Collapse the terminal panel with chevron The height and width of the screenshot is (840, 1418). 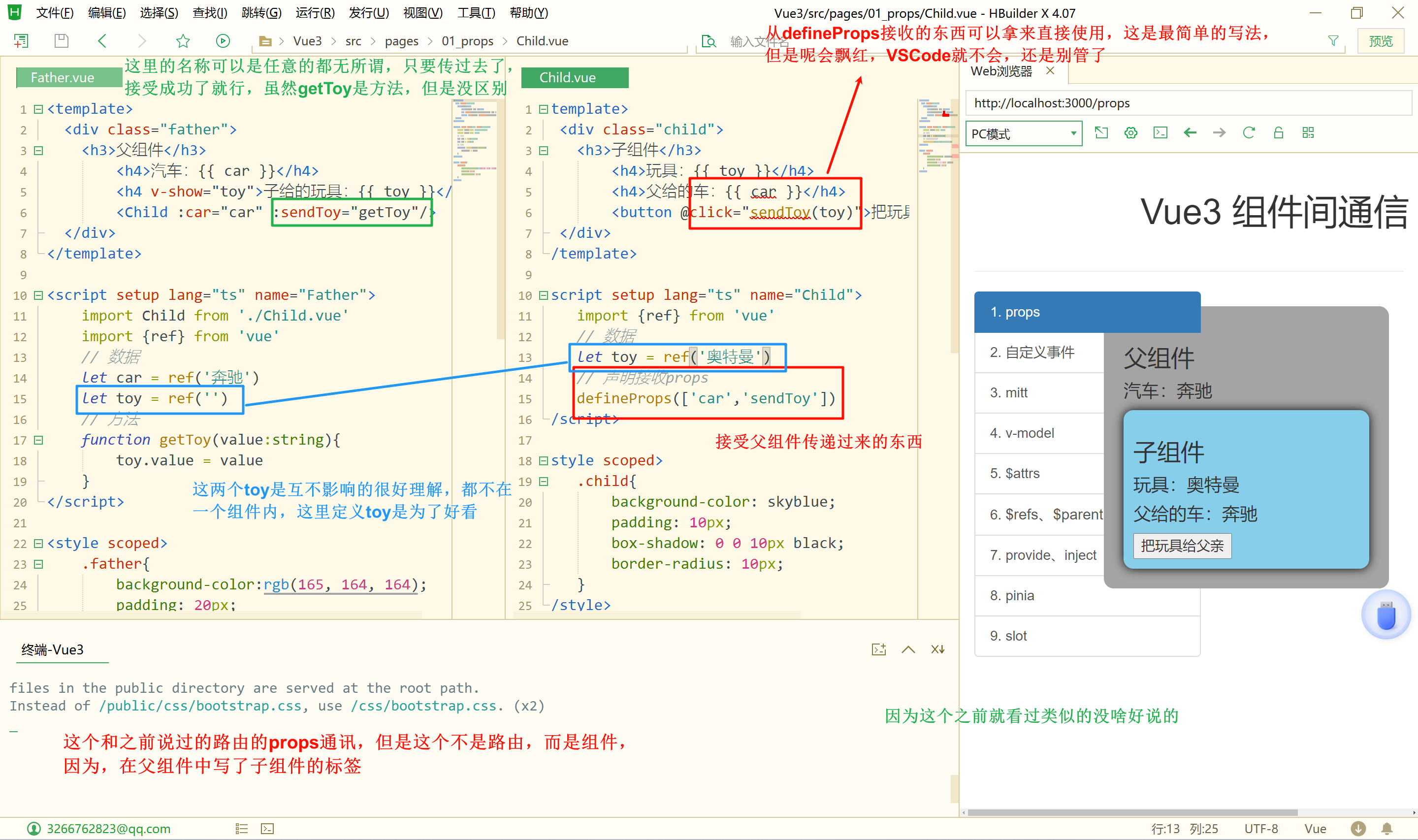908,649
